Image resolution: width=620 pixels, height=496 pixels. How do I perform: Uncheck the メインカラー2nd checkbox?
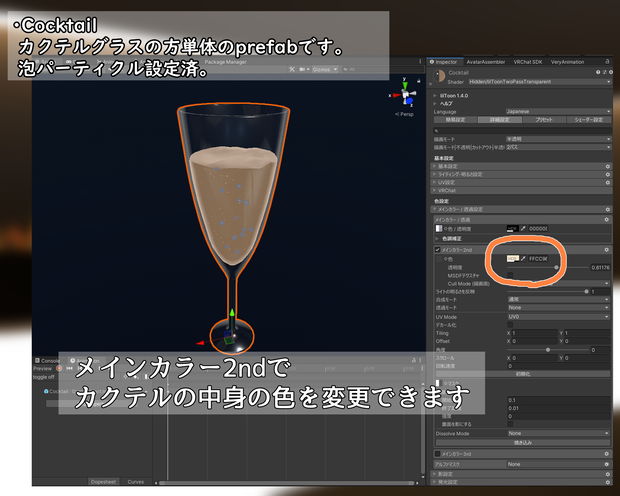coord(437,250)
